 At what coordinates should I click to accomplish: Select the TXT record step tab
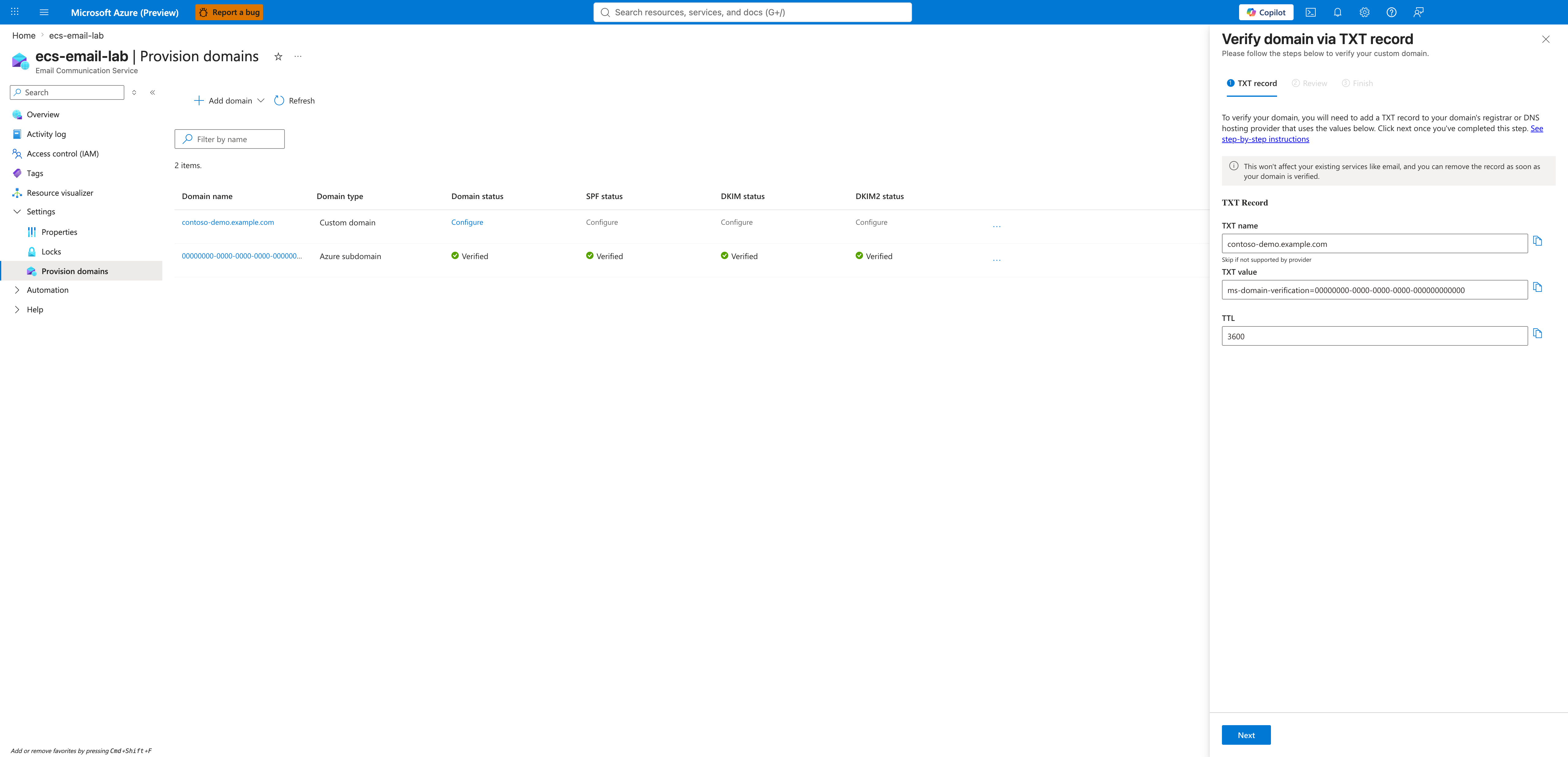pos(1251,83)
